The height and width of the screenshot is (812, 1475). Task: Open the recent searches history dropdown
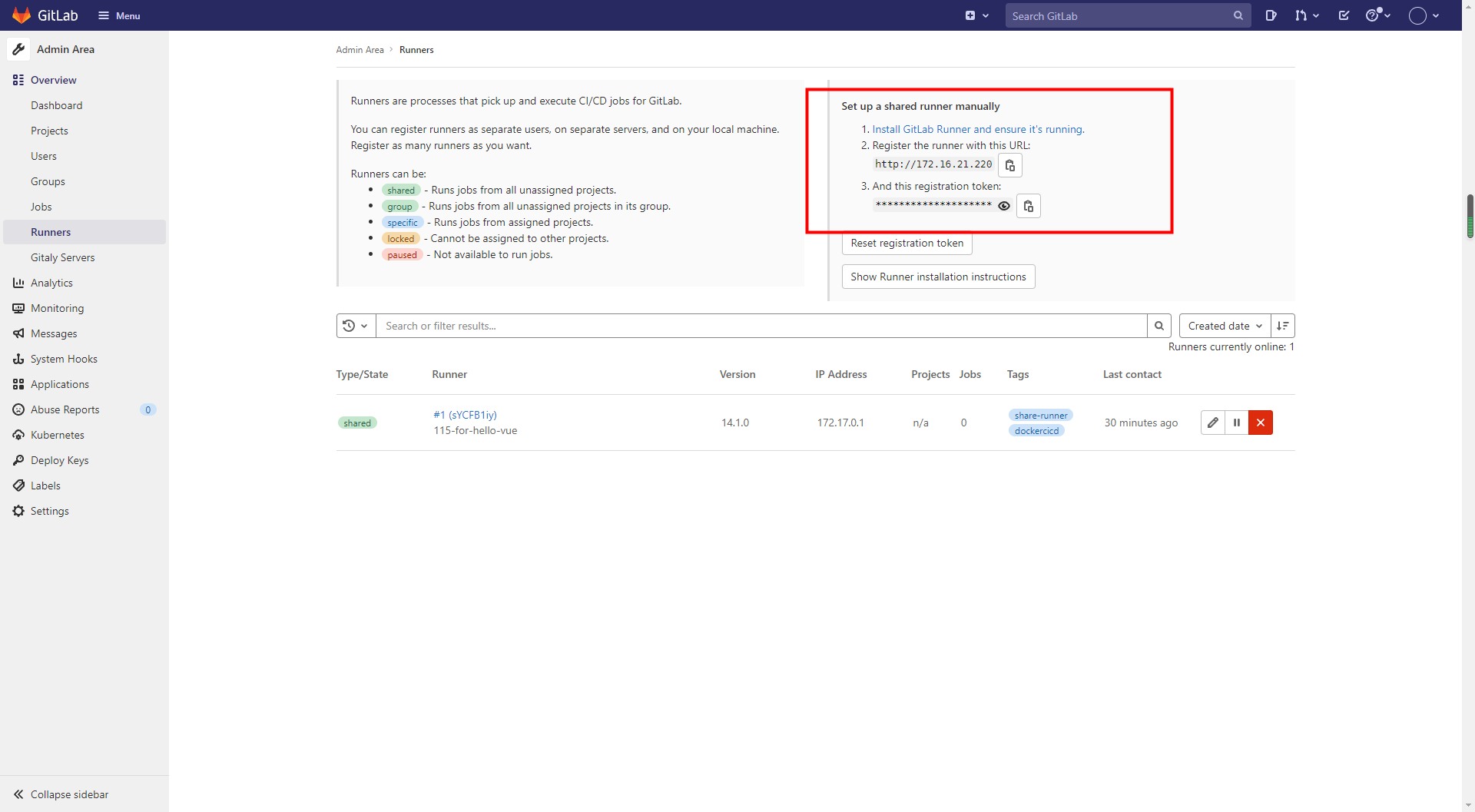pos(356,326)
